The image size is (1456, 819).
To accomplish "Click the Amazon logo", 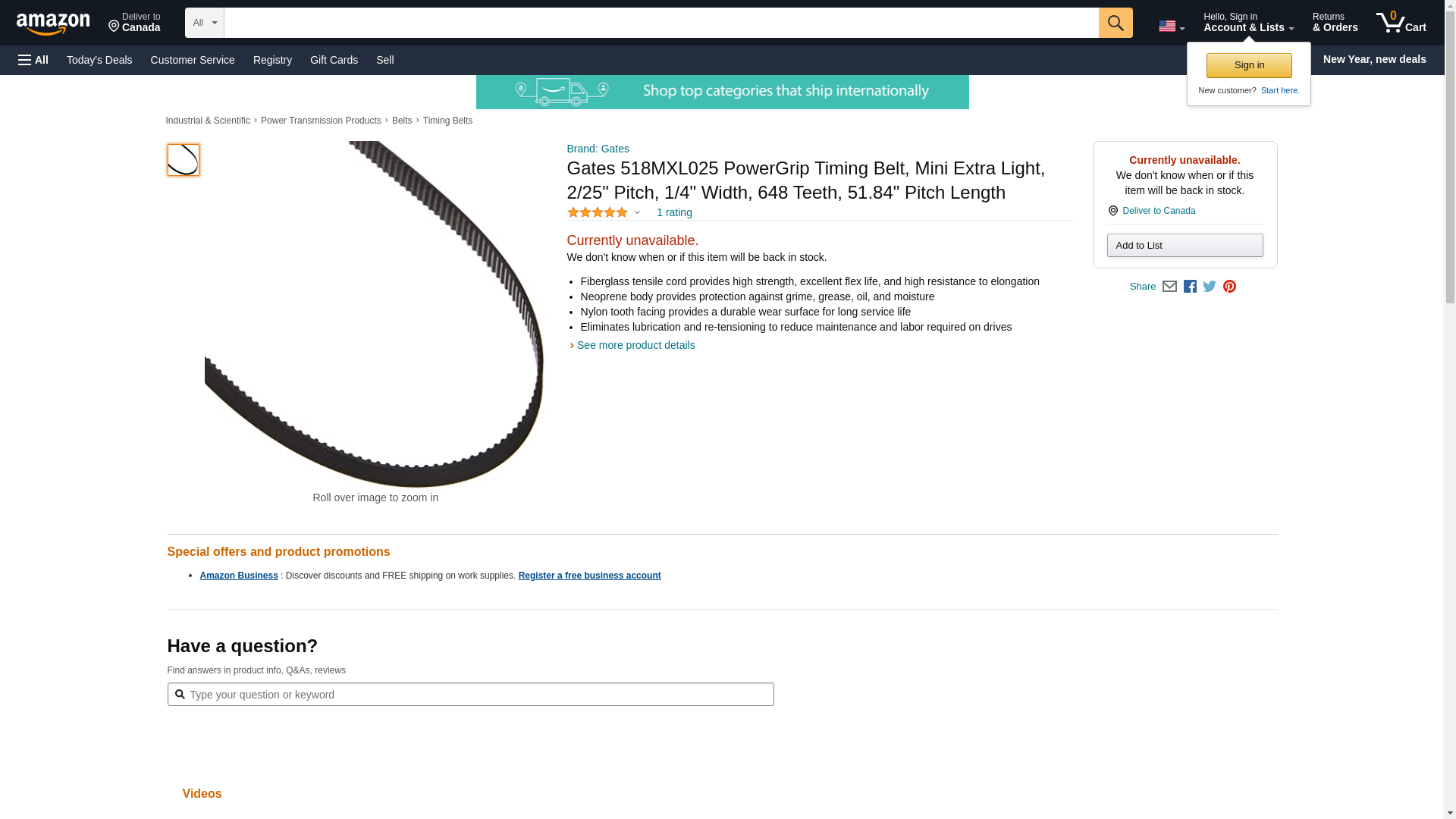I will click(x=53, y=24).
